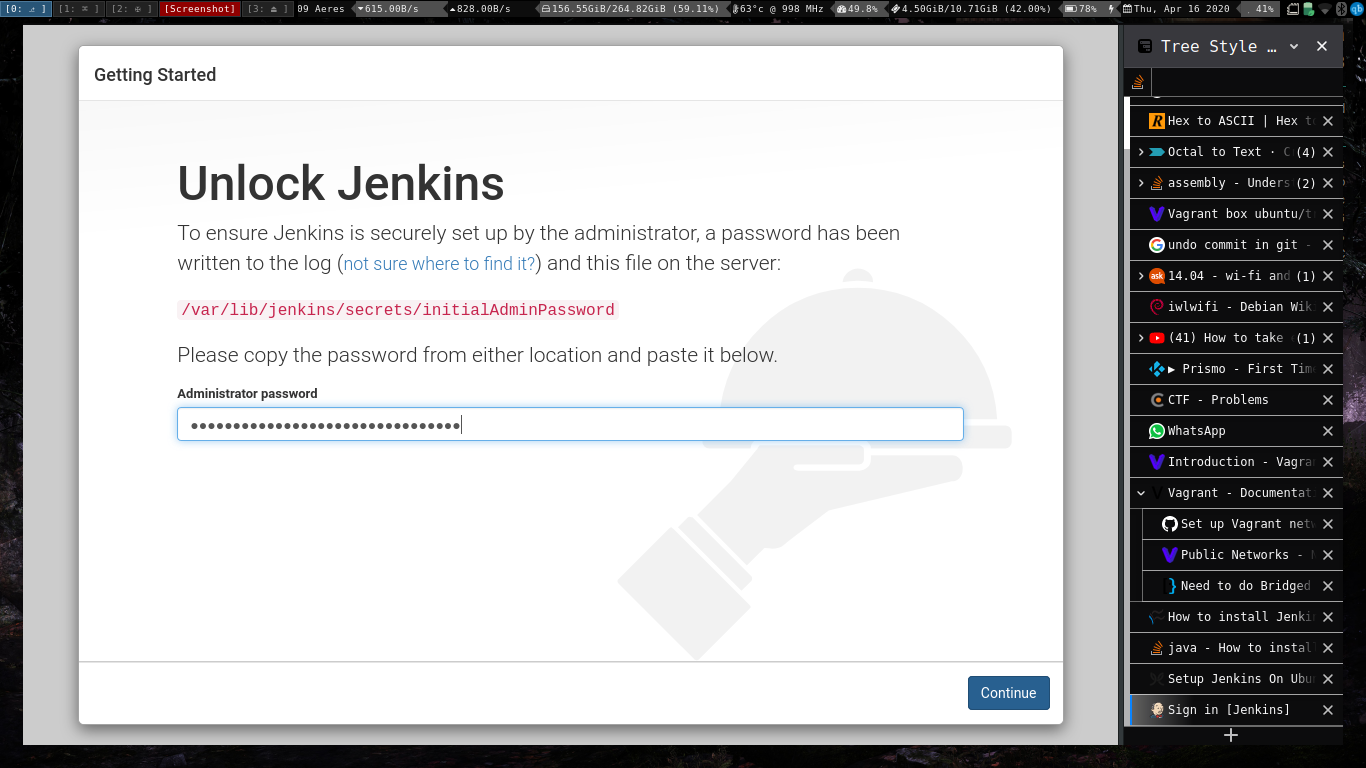
Task: Click the Need to do Bridged favicon
Action: pos(1170,586)
